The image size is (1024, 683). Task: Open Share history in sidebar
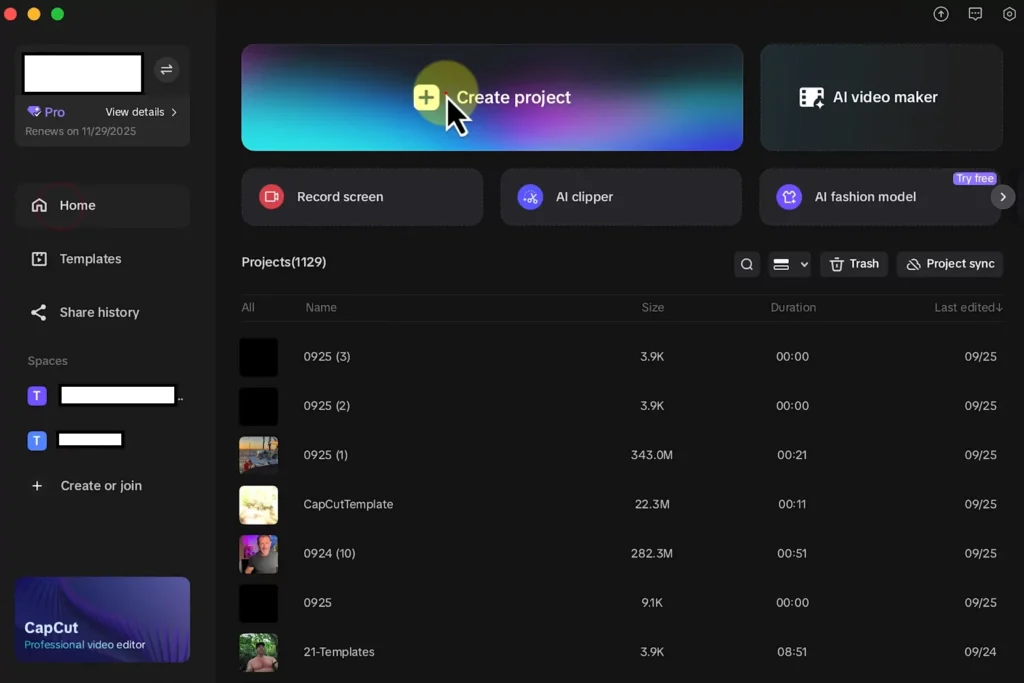pyautogui.click(x=99, y=312)
